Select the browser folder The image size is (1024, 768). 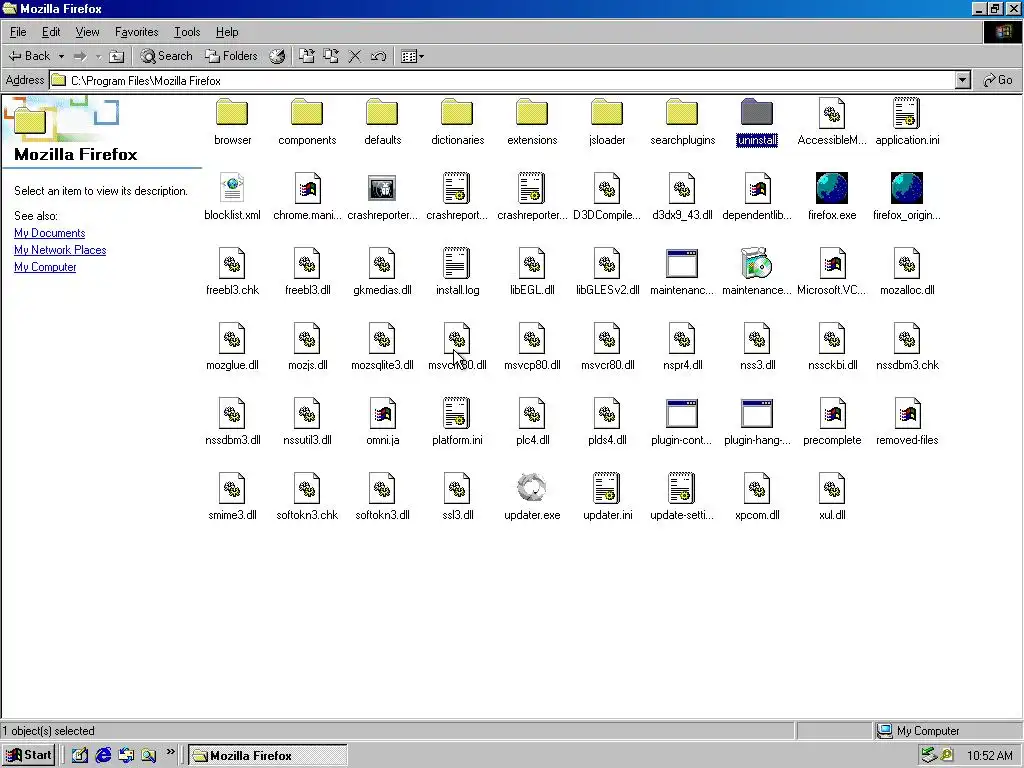pyautogui.click(x=232, y=113)
